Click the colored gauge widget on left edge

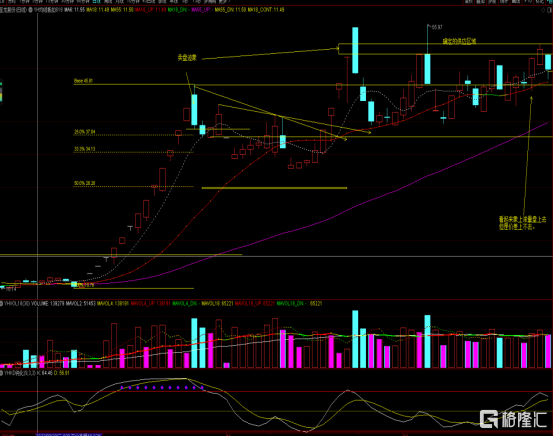click(1, 91)
